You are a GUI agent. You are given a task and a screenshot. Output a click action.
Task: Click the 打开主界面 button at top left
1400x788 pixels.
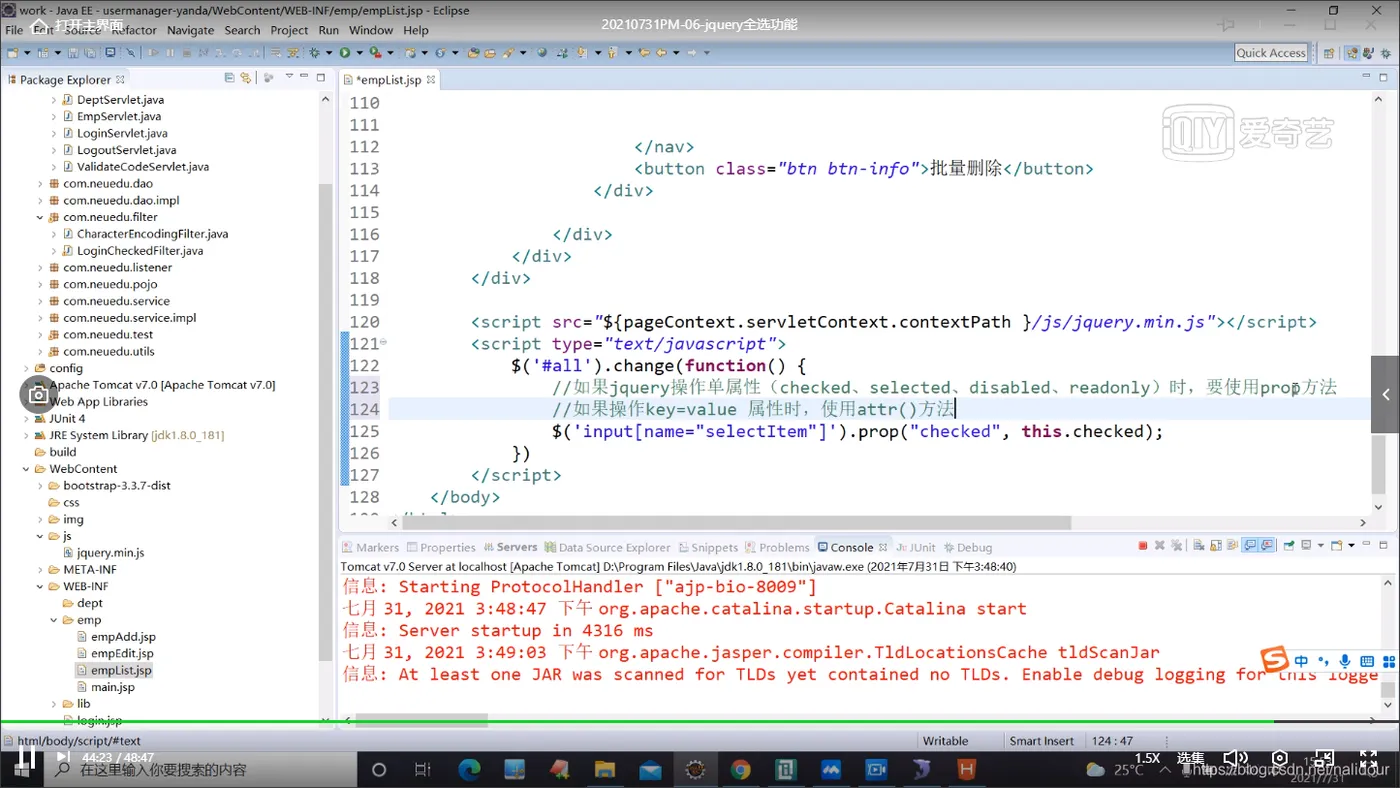78,25
